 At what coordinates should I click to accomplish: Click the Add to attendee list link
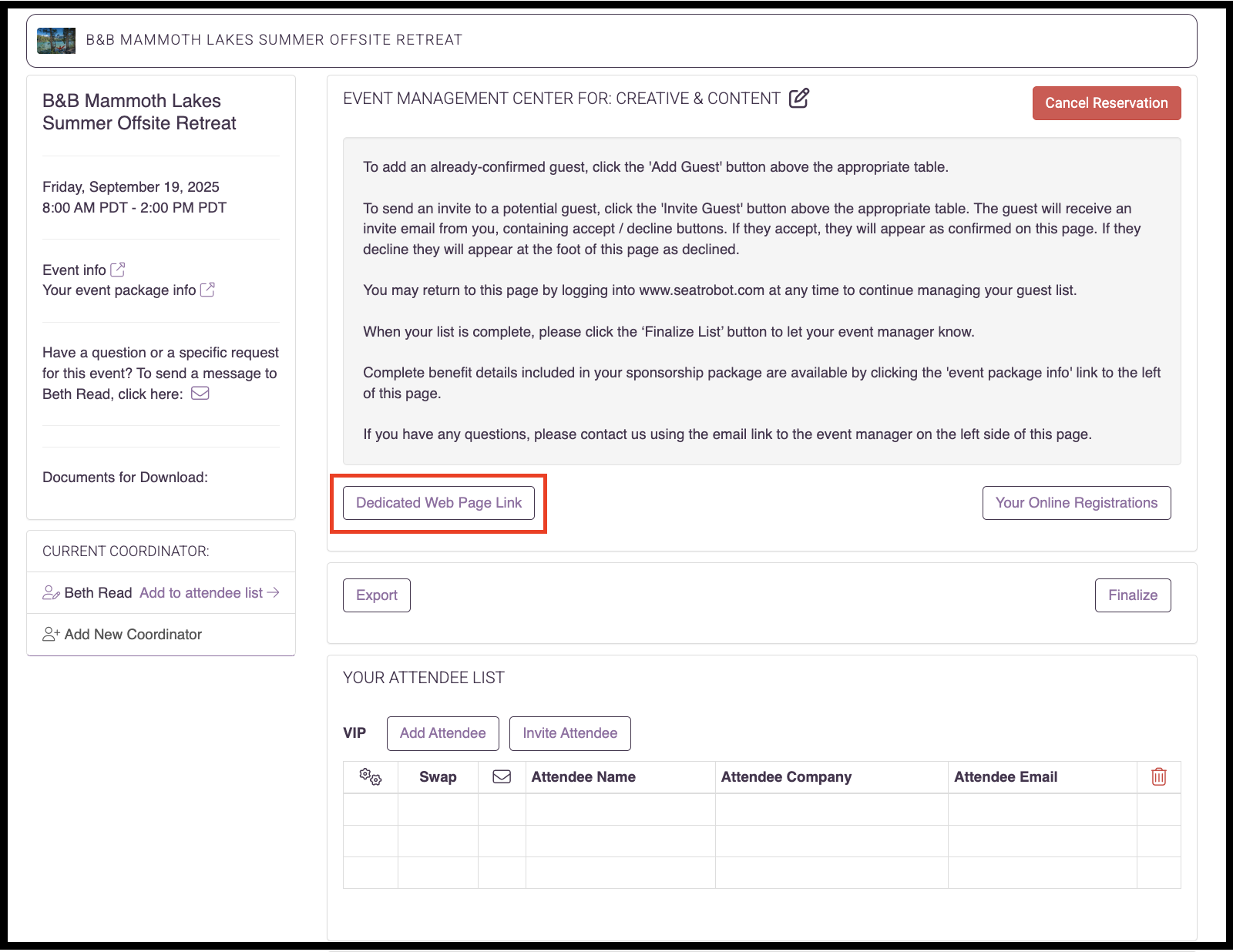tap(210, 593)
